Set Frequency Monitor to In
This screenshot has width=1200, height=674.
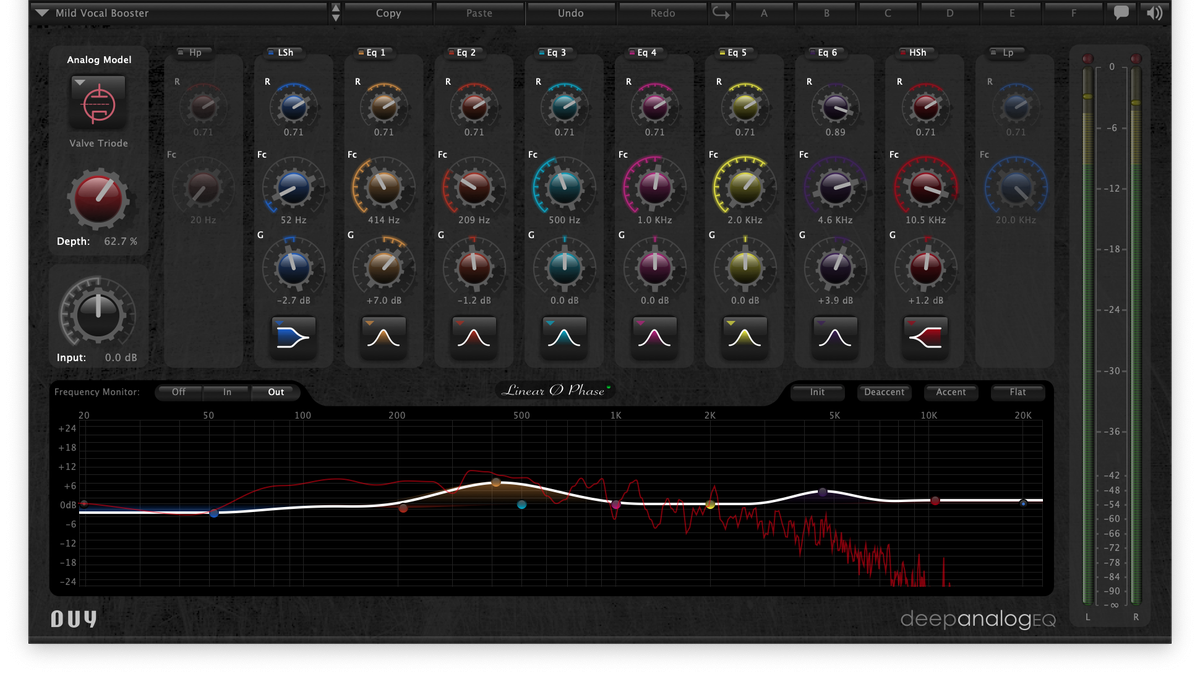point(227,392)
